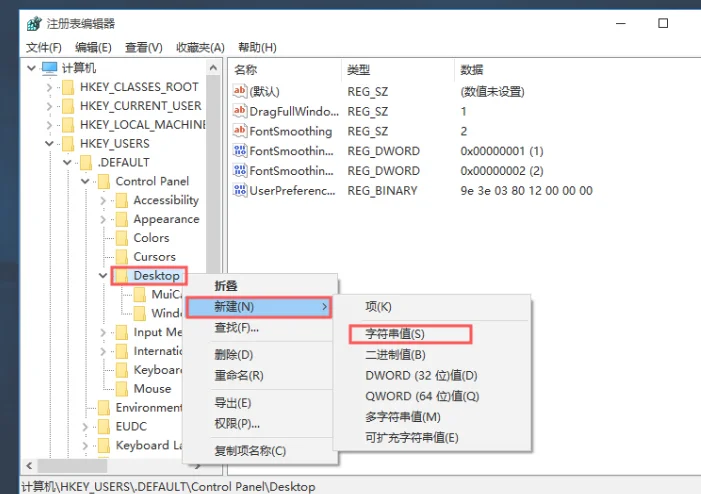Click the (默认) default value string icon
Viewport: 701px width, 494px height.
coord(240,91)
